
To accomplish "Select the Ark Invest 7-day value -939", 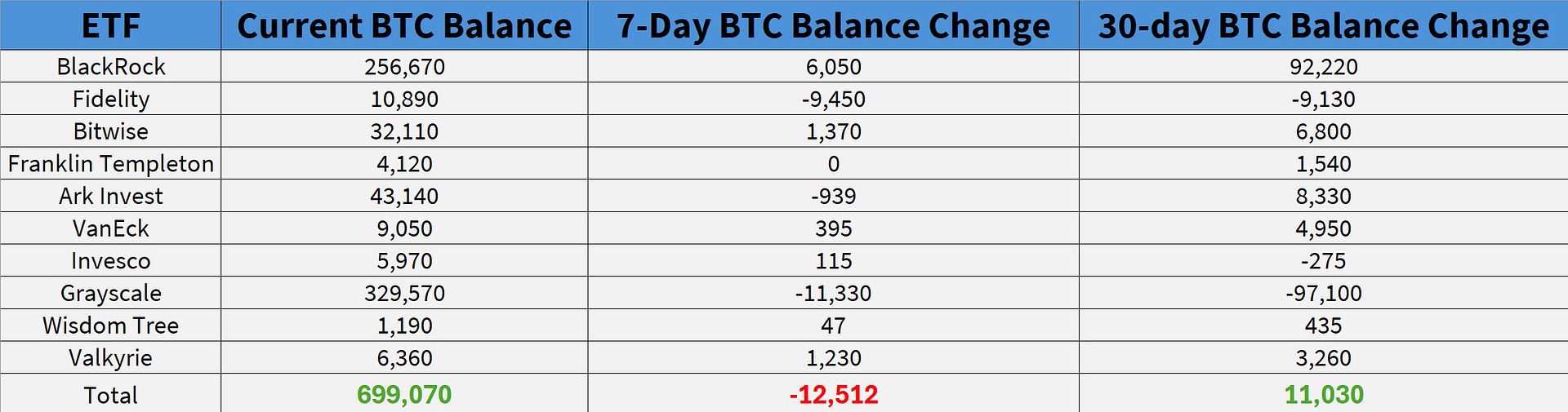I will (833, 196).
